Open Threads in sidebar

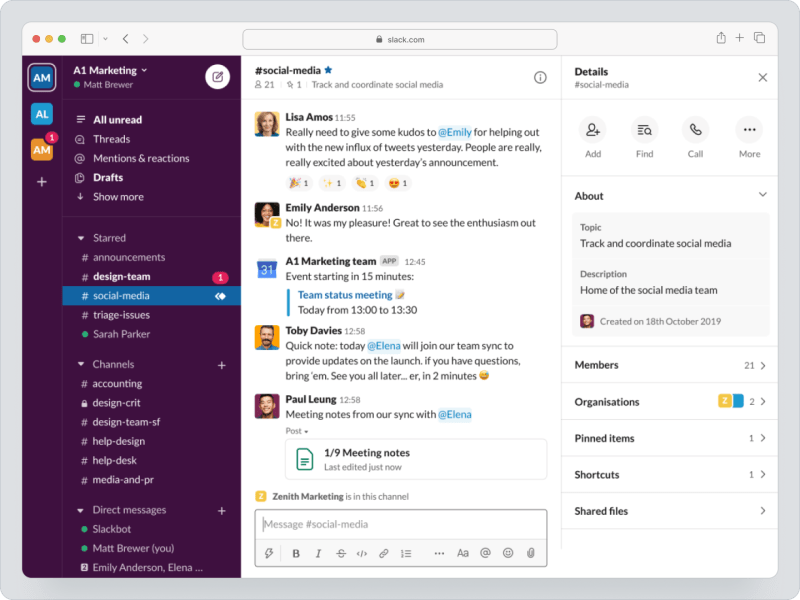(111, 139)
